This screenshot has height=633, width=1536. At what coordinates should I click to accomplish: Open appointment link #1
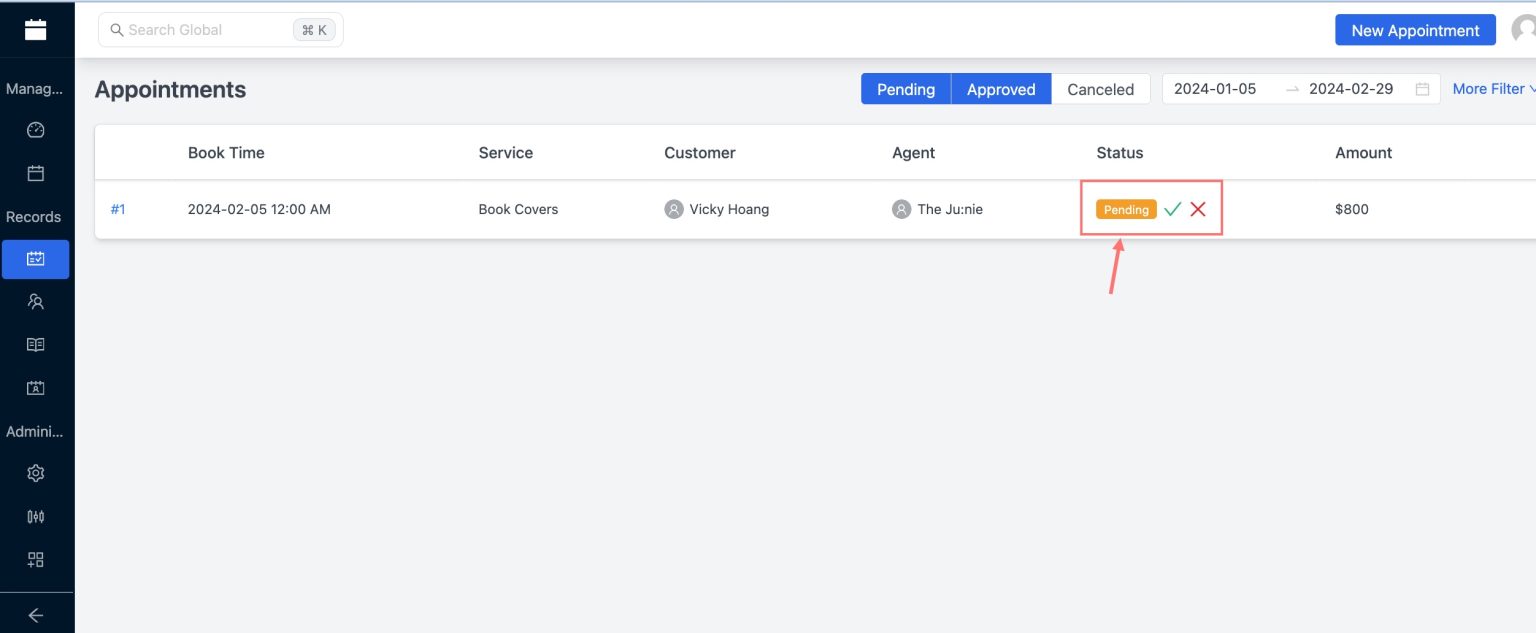pos(118,209)
